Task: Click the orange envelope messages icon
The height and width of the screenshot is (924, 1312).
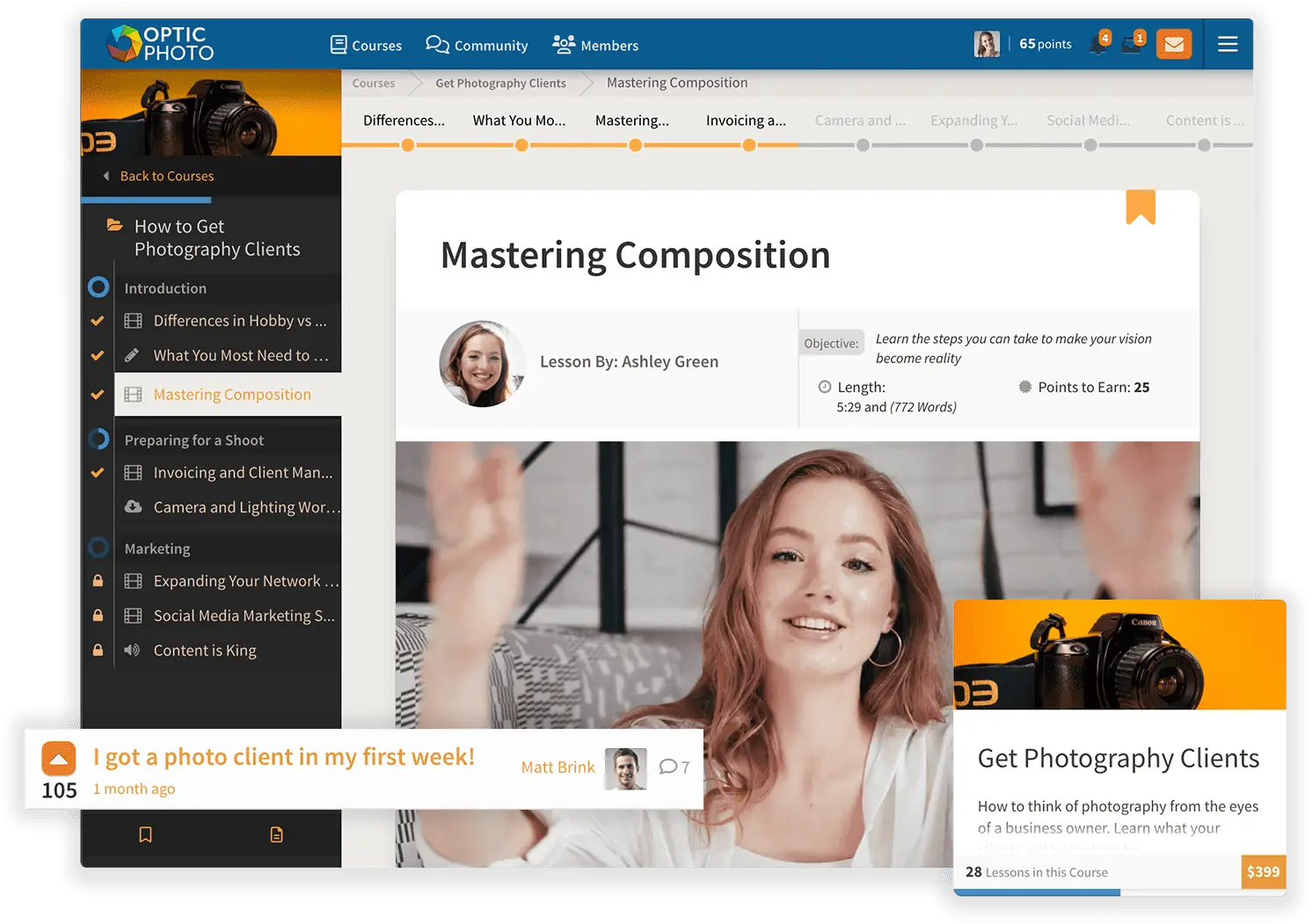Action: coord(1173,44)
